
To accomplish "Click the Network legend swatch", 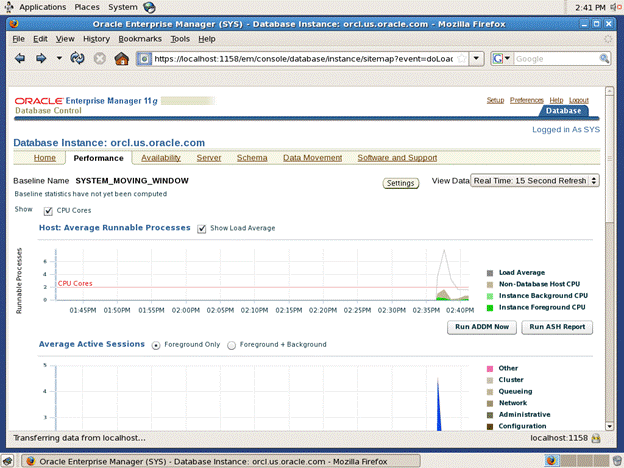I will pos(490,404).
